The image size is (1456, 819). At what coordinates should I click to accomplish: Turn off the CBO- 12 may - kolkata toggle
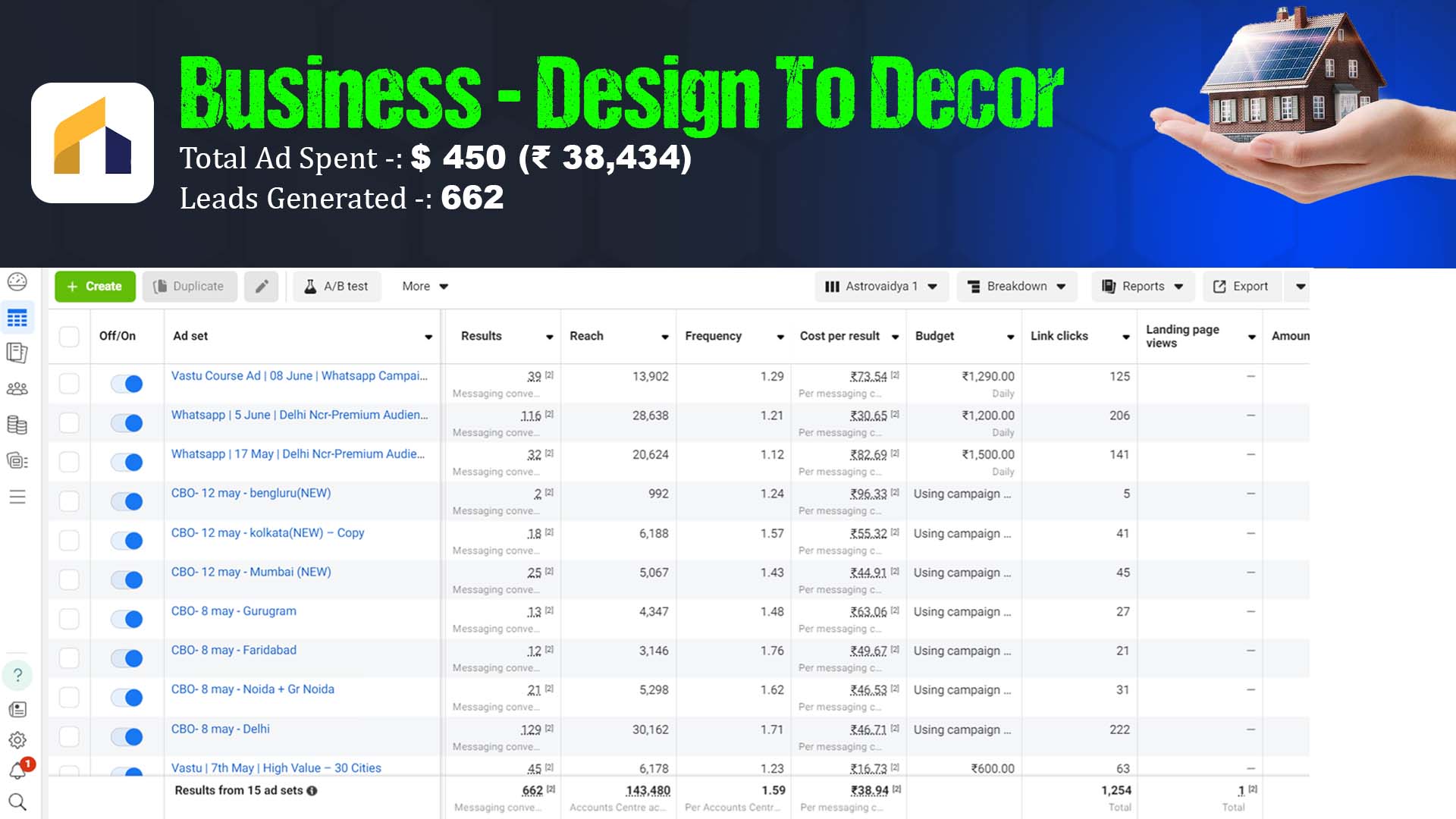pyautogui.click(x=127, y=541)
